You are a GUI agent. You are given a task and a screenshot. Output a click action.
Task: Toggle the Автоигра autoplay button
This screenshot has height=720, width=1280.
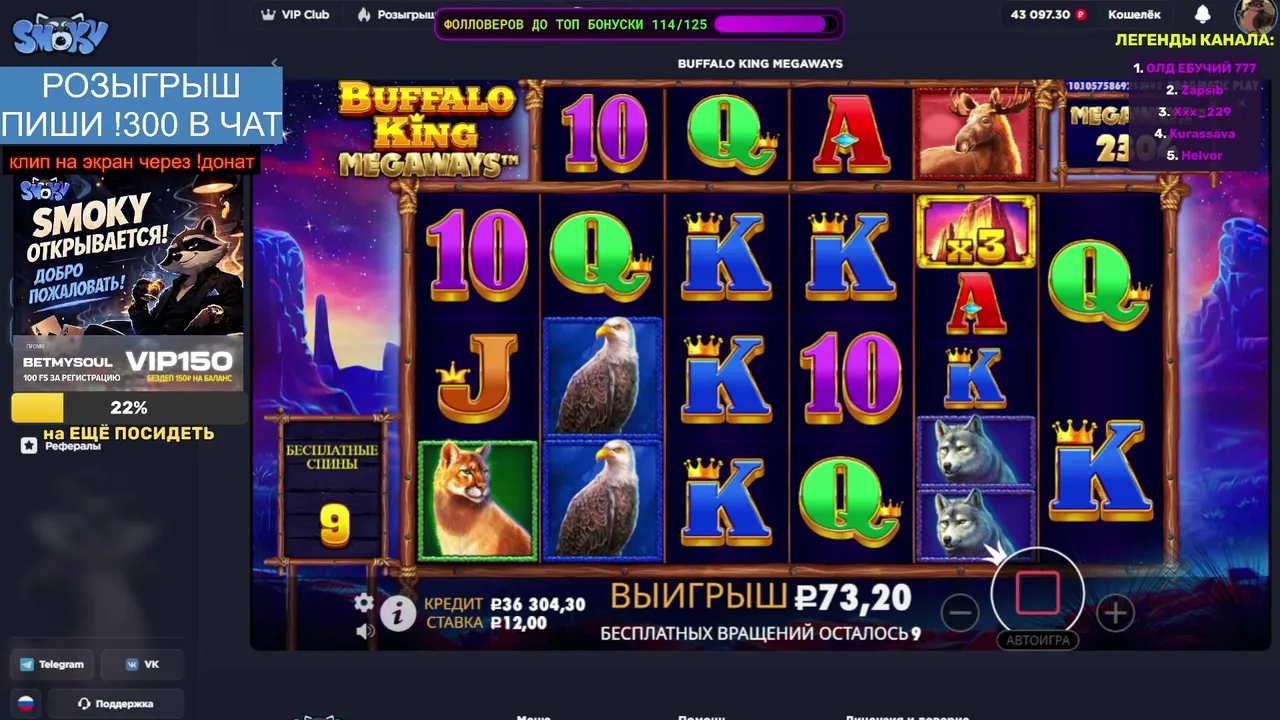(1037, 640)
